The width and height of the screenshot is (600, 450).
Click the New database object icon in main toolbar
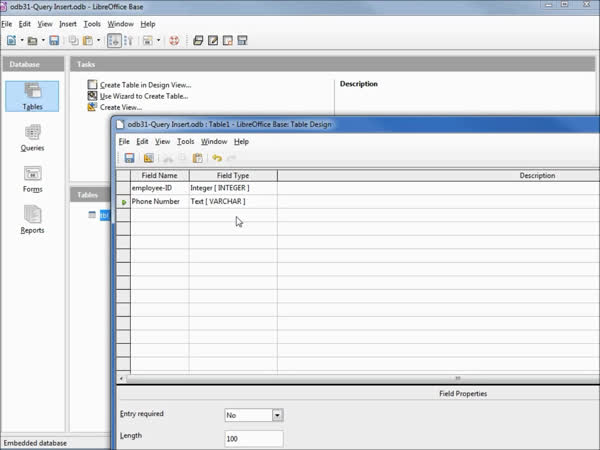tap(11, 40)
